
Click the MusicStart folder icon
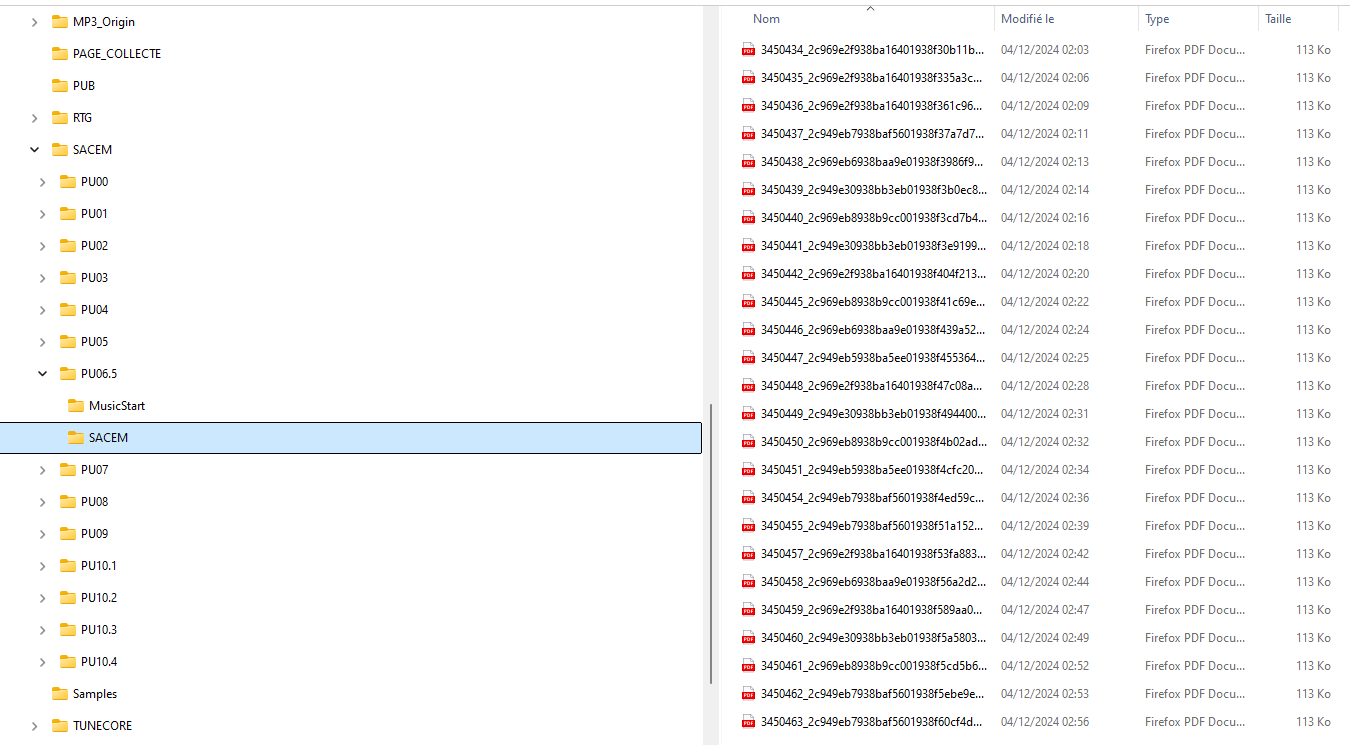coord(76,406)
